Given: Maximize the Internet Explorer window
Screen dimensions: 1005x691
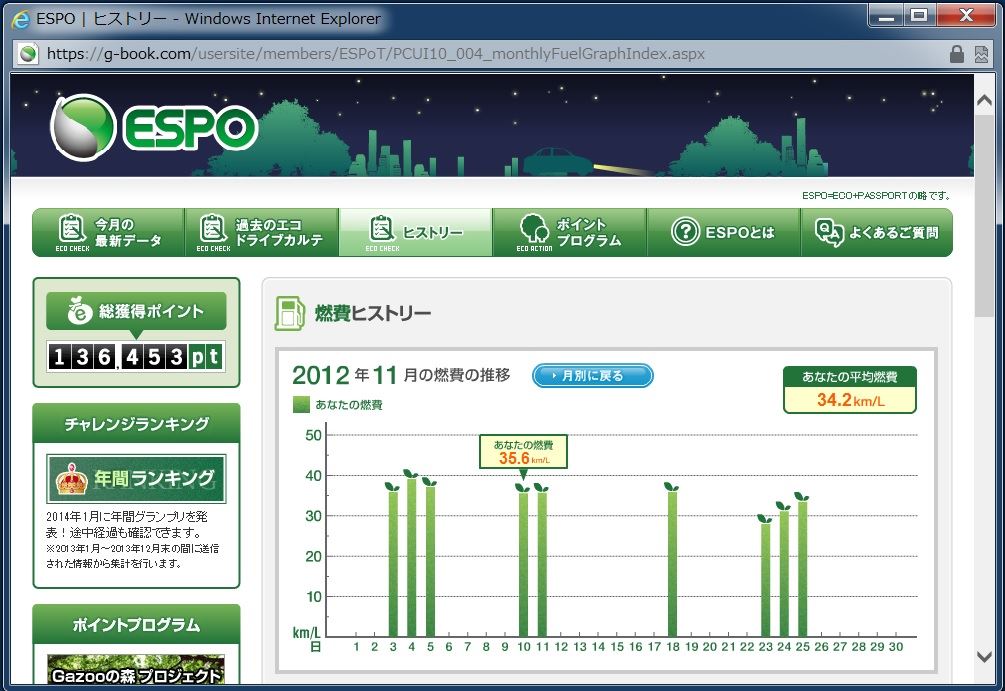Looking at the screenshot, I should [919, 16].
